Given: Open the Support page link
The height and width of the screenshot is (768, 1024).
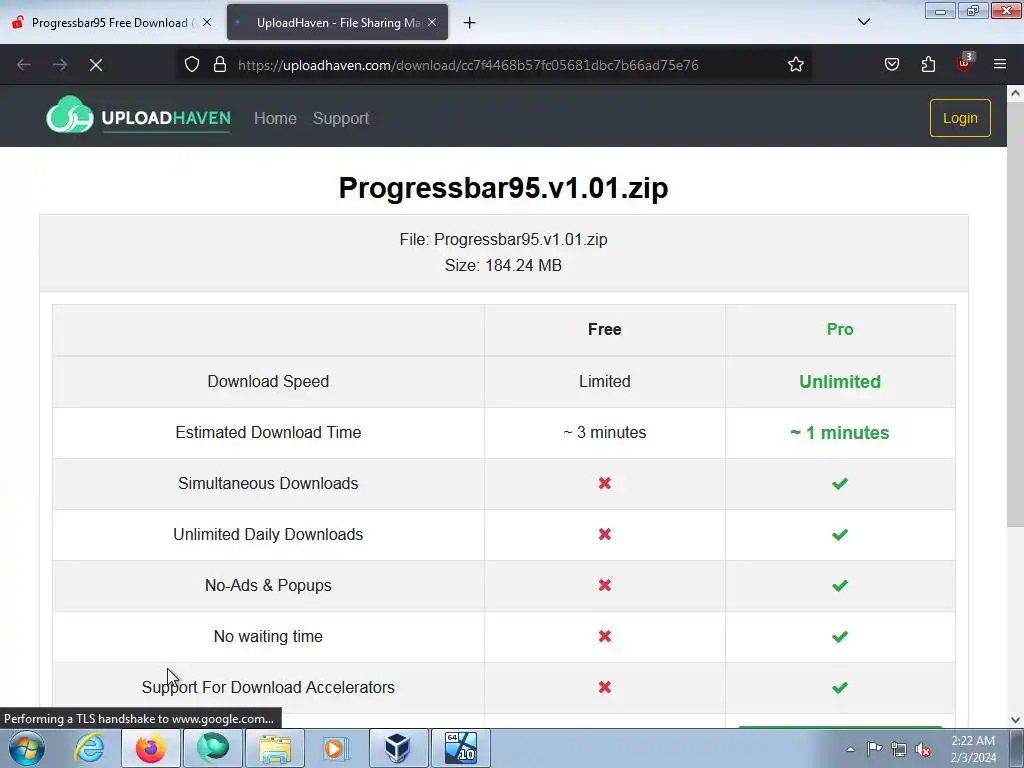Looking at the screenshot, I should (x=341, y=118).
